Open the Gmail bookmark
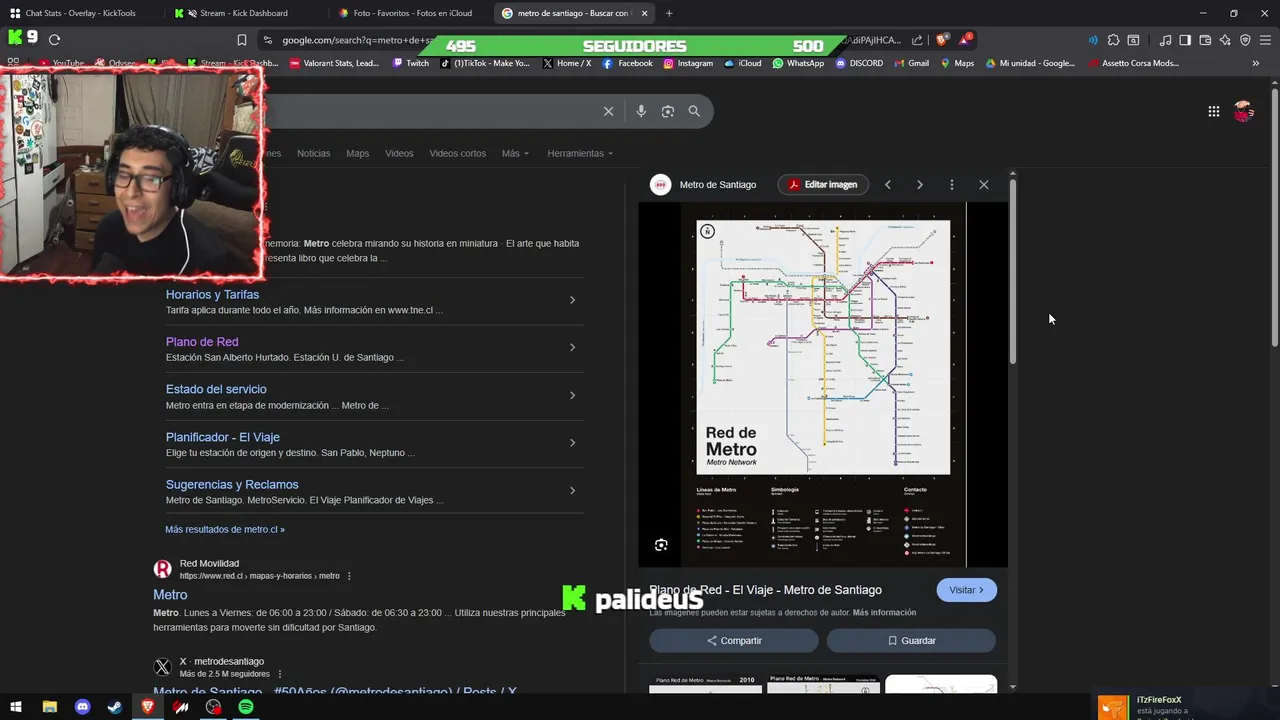 (x=910, y=63)
